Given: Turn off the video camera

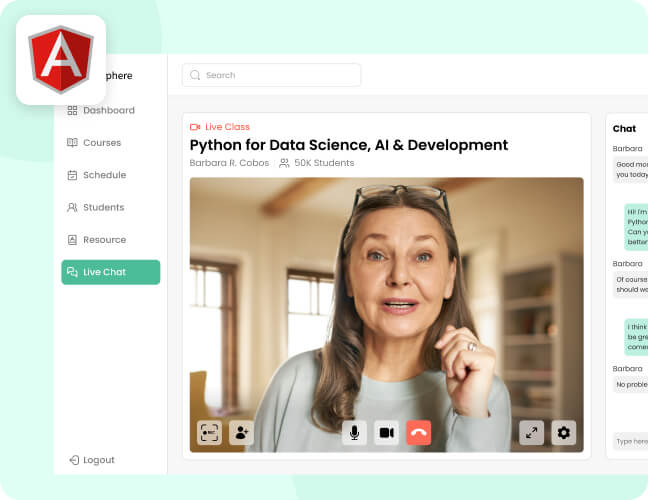Looking at the screenshot, I should point(386,433).
